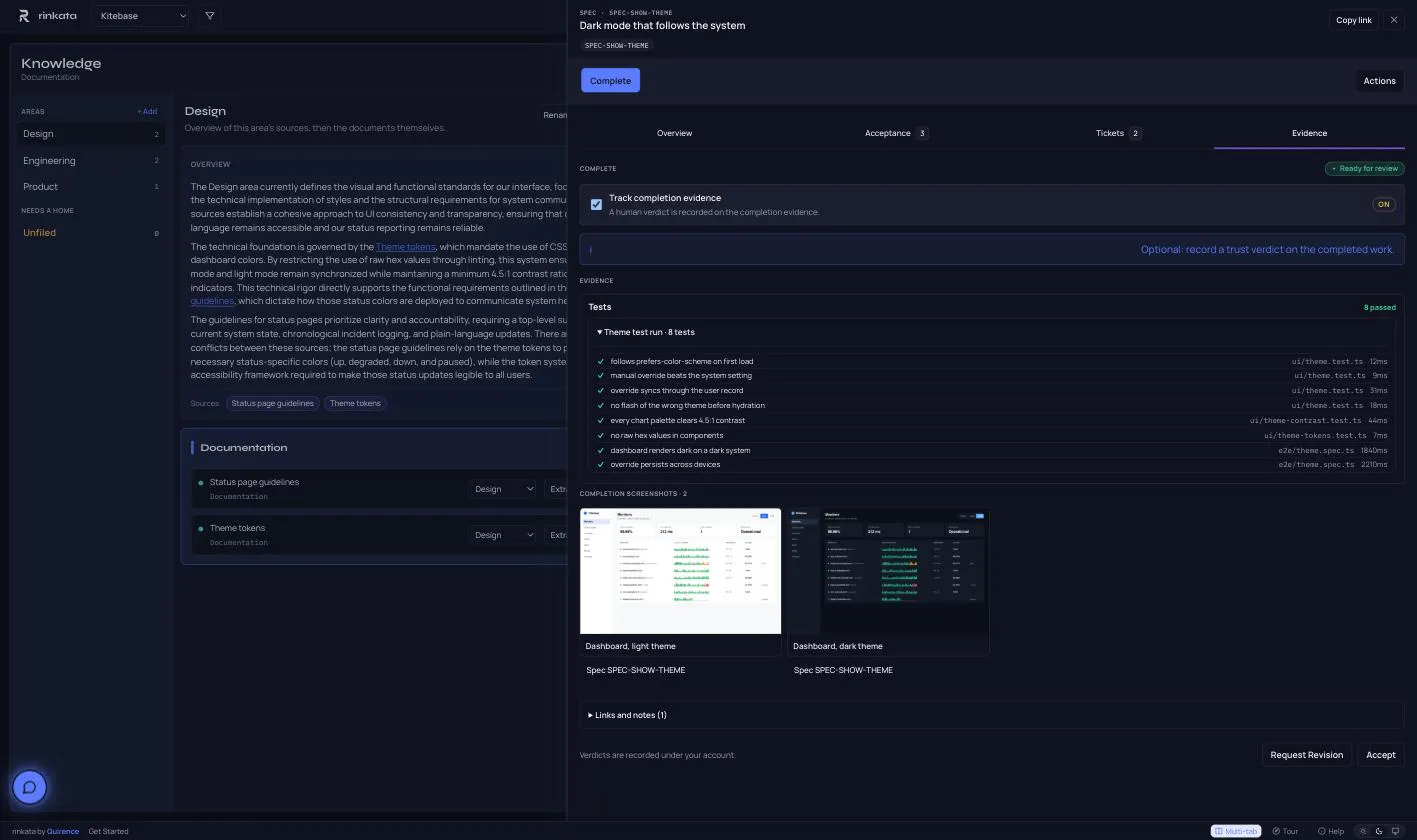Screen dimensions: 1417x840
Task: Click the 'Optional: record a trust verdict' link
Action: 1267,250
